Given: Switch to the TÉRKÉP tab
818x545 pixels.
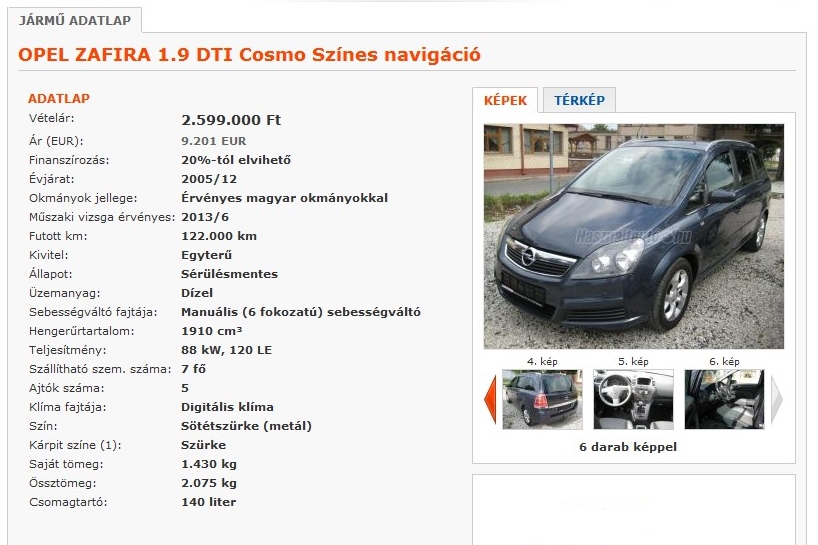Looking at the screenshot, I should (x=580, y=100).
